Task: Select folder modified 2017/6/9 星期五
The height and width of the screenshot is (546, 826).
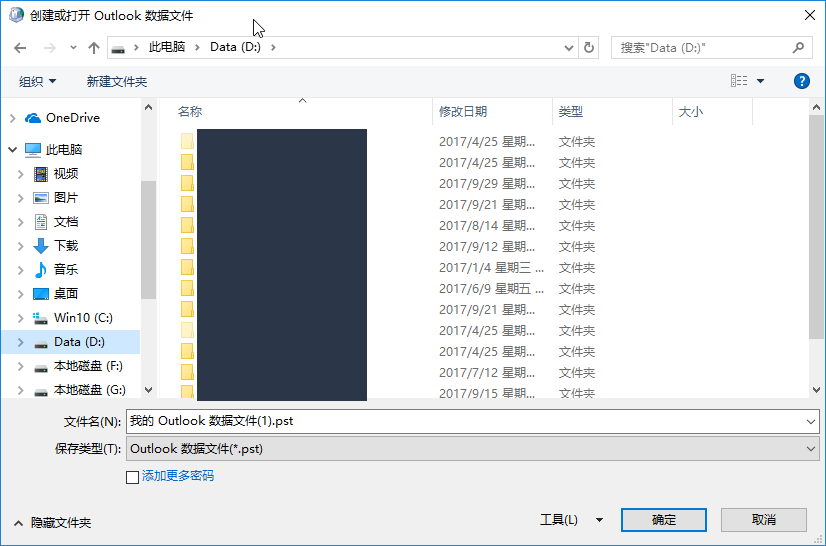Action: point(388,289)
